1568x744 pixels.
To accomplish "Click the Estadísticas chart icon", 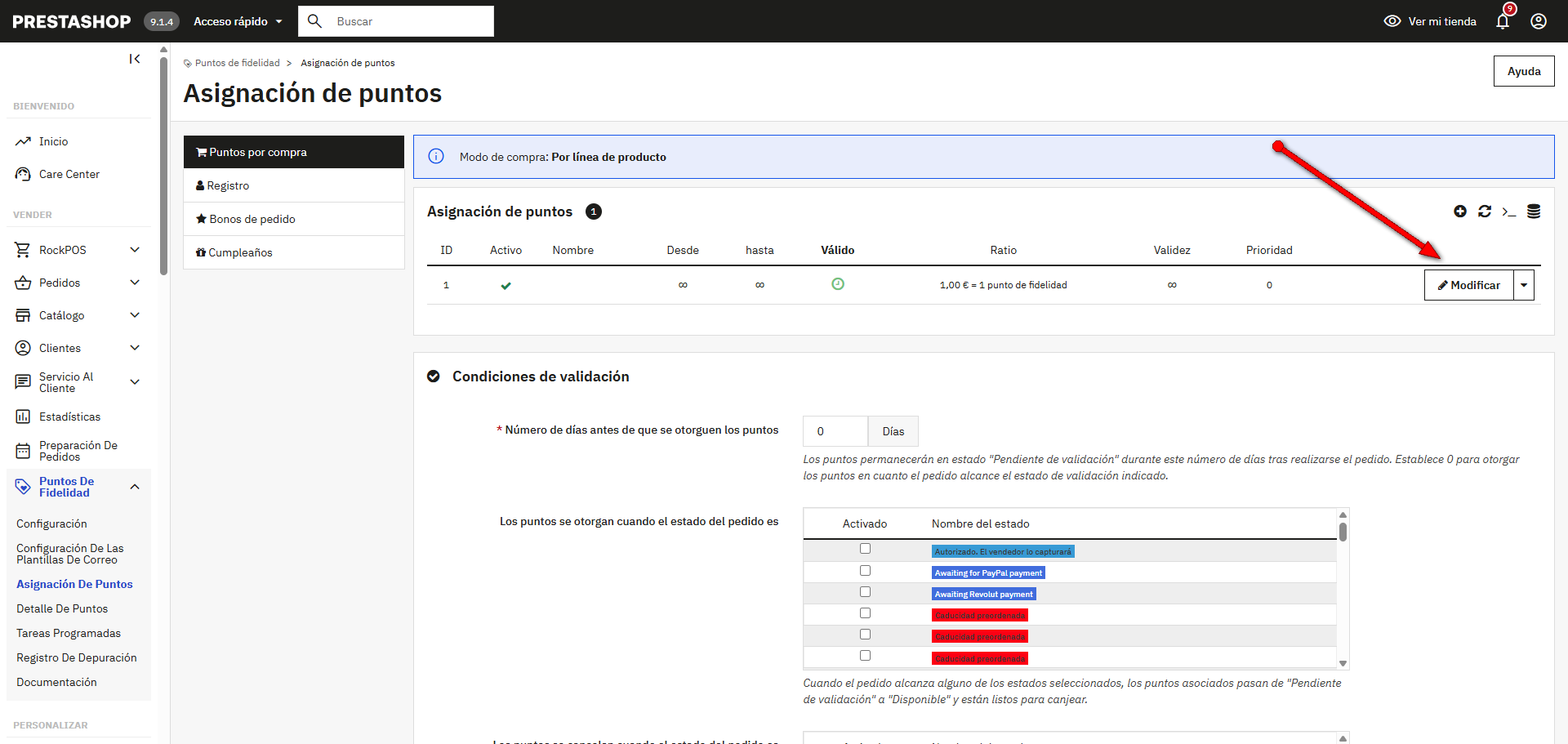I will pos(23,417).
